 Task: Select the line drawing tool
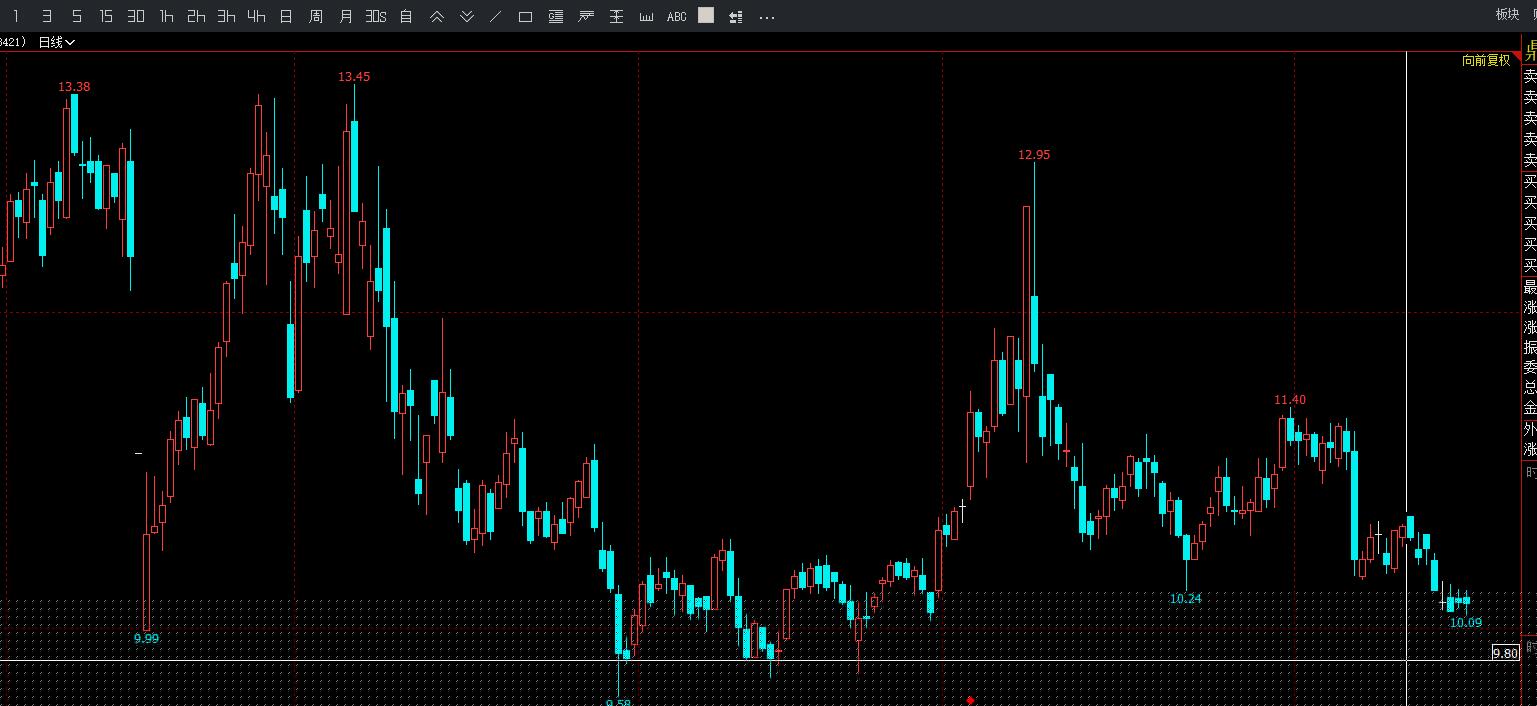(x=496, y=16)
